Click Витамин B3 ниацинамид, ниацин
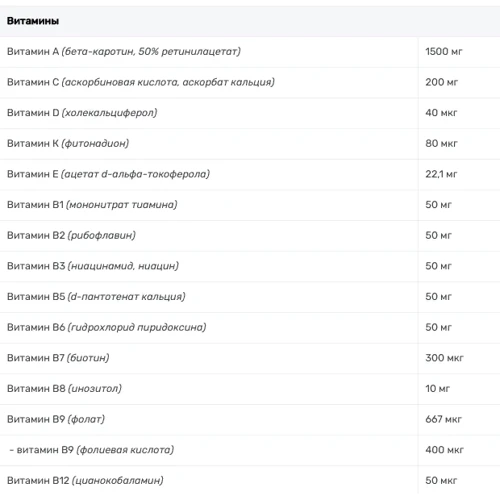 (93, 266)
